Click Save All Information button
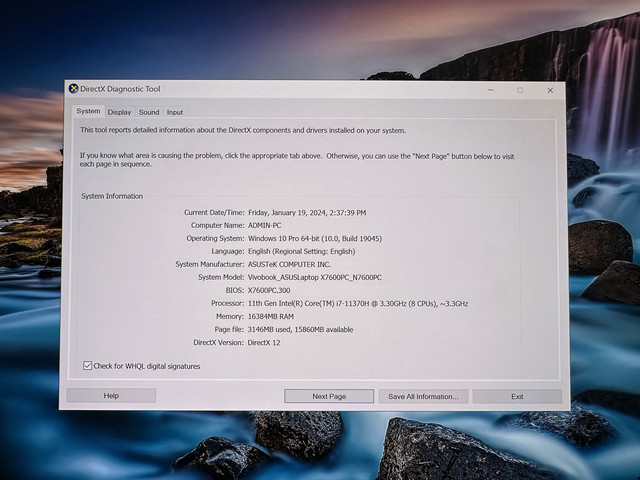Screen dimensions: 640x480 pos(423,396)
